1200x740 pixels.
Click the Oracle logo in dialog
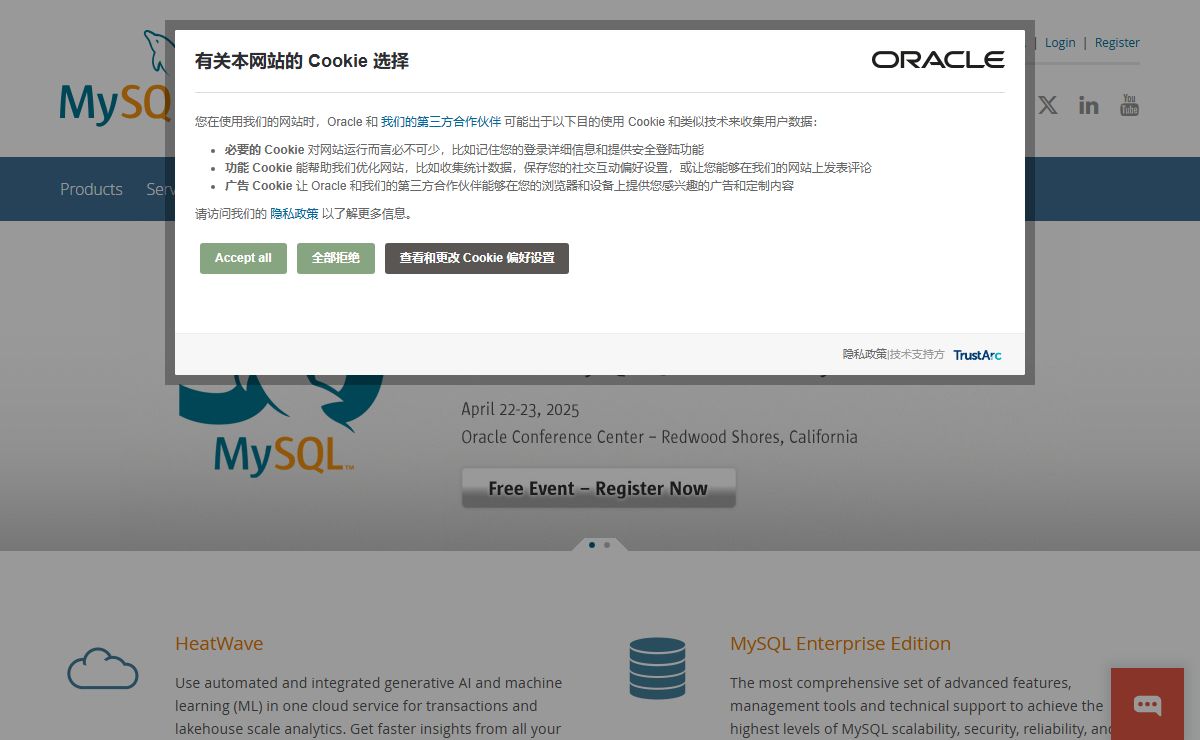[x=938, y=60]
